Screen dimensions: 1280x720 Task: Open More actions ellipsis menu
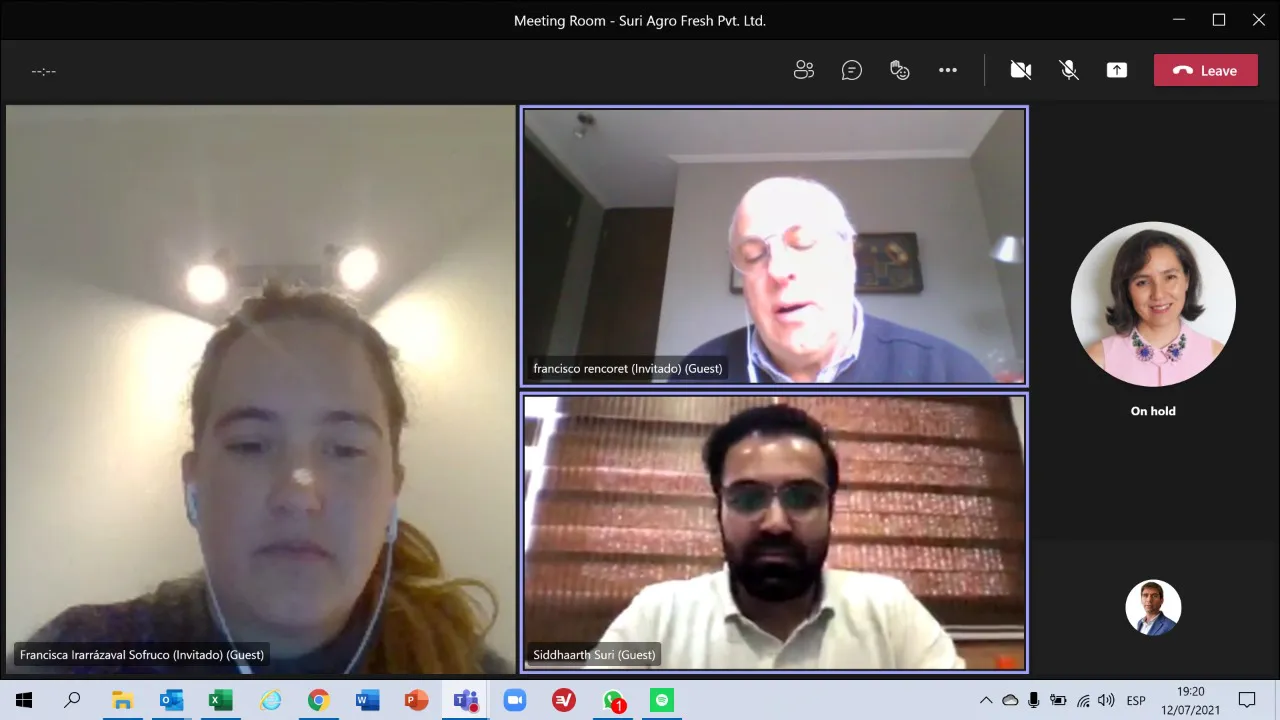pyautogui.click(x=948, y=70)
